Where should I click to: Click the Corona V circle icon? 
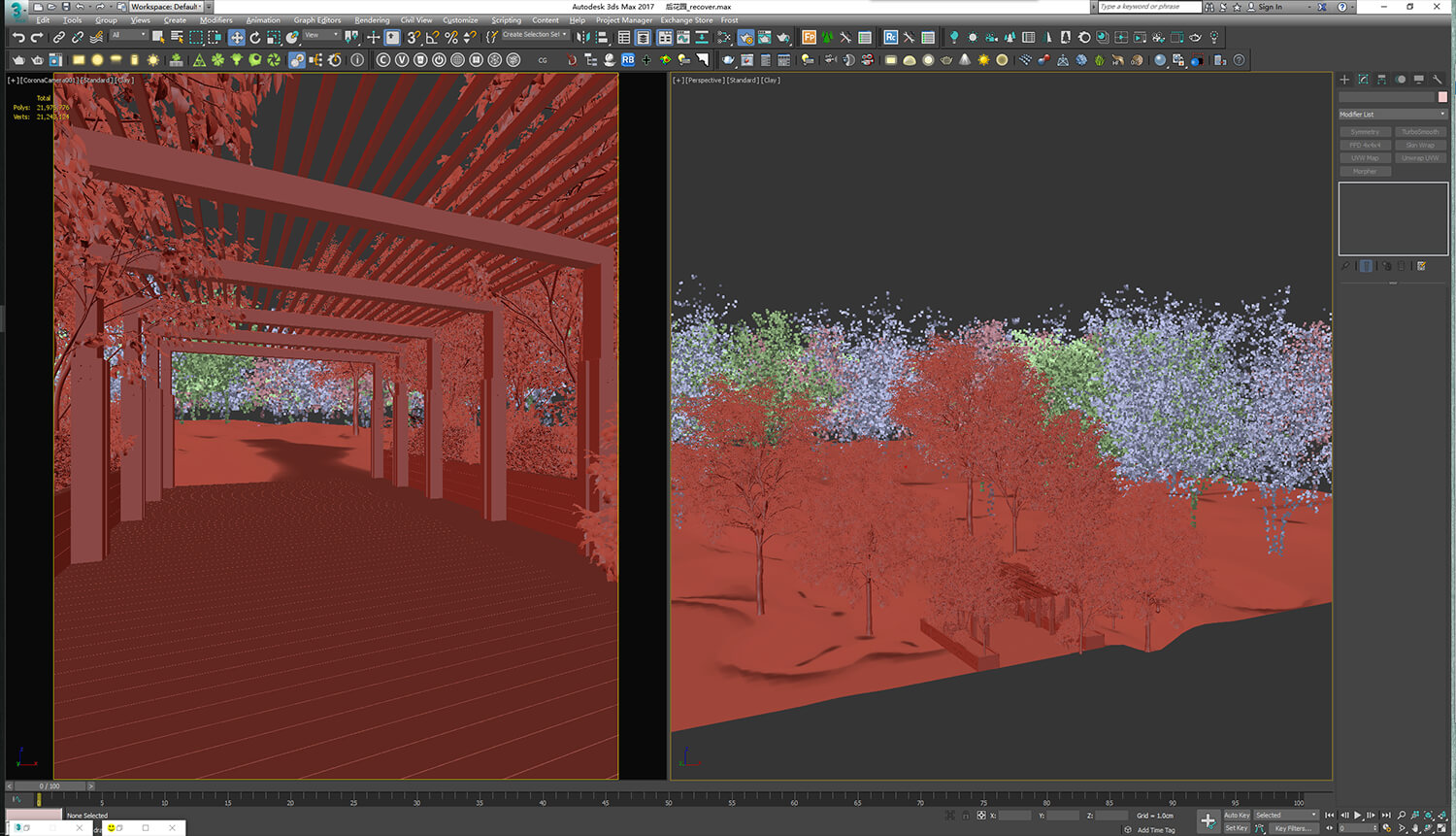pyautogui.click(x=402, y=60)
